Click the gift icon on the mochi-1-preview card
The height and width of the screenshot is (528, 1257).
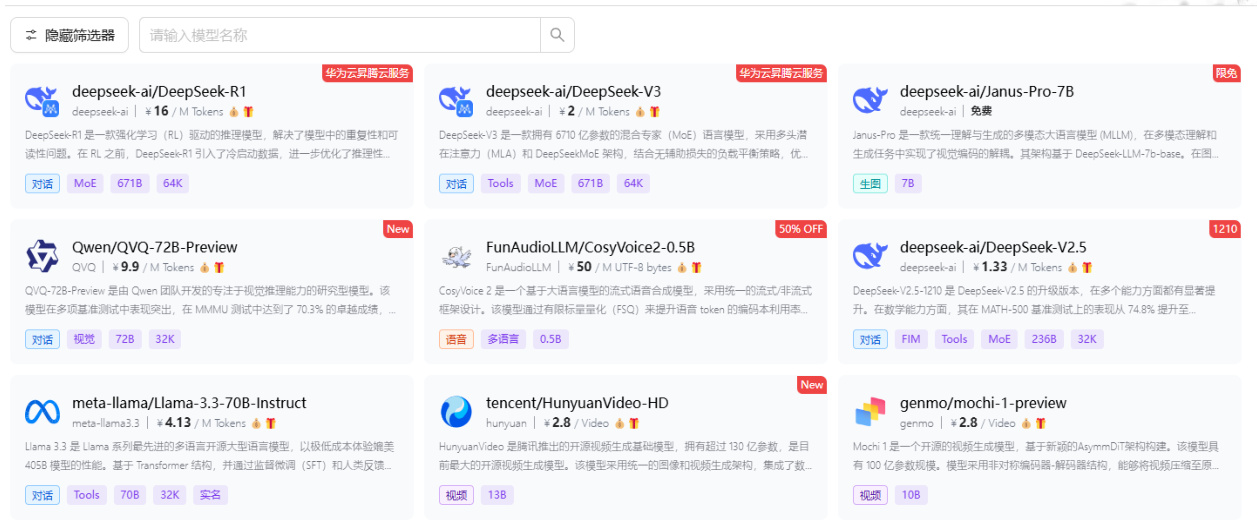[1040, 423]
